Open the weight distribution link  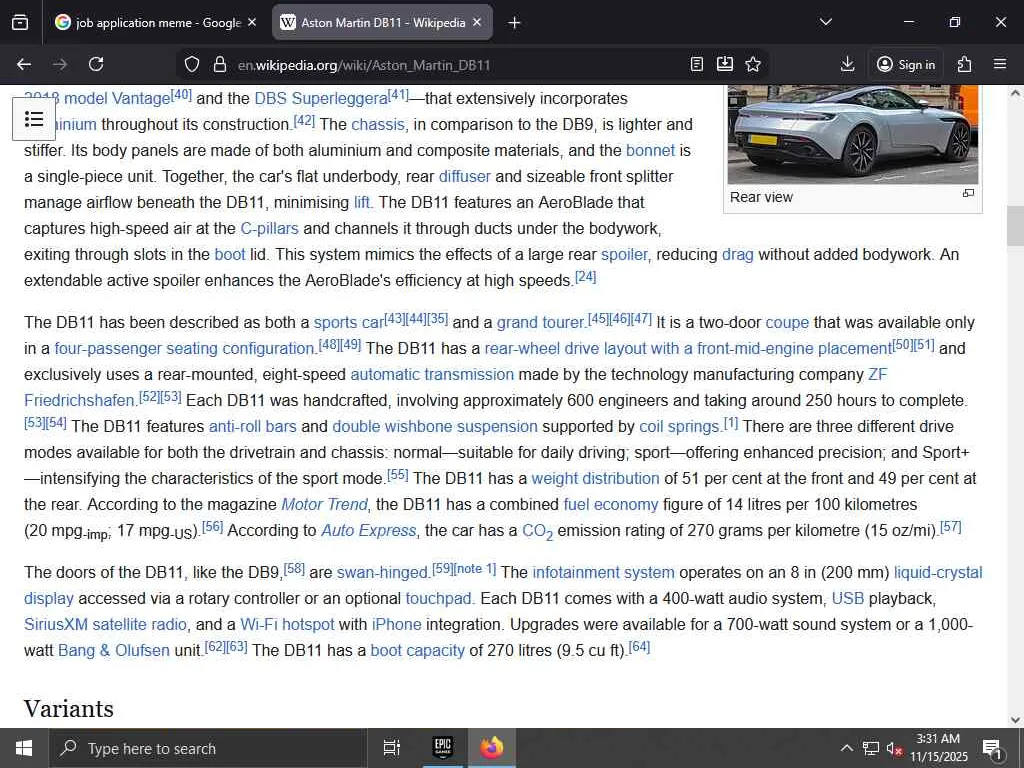596,478
